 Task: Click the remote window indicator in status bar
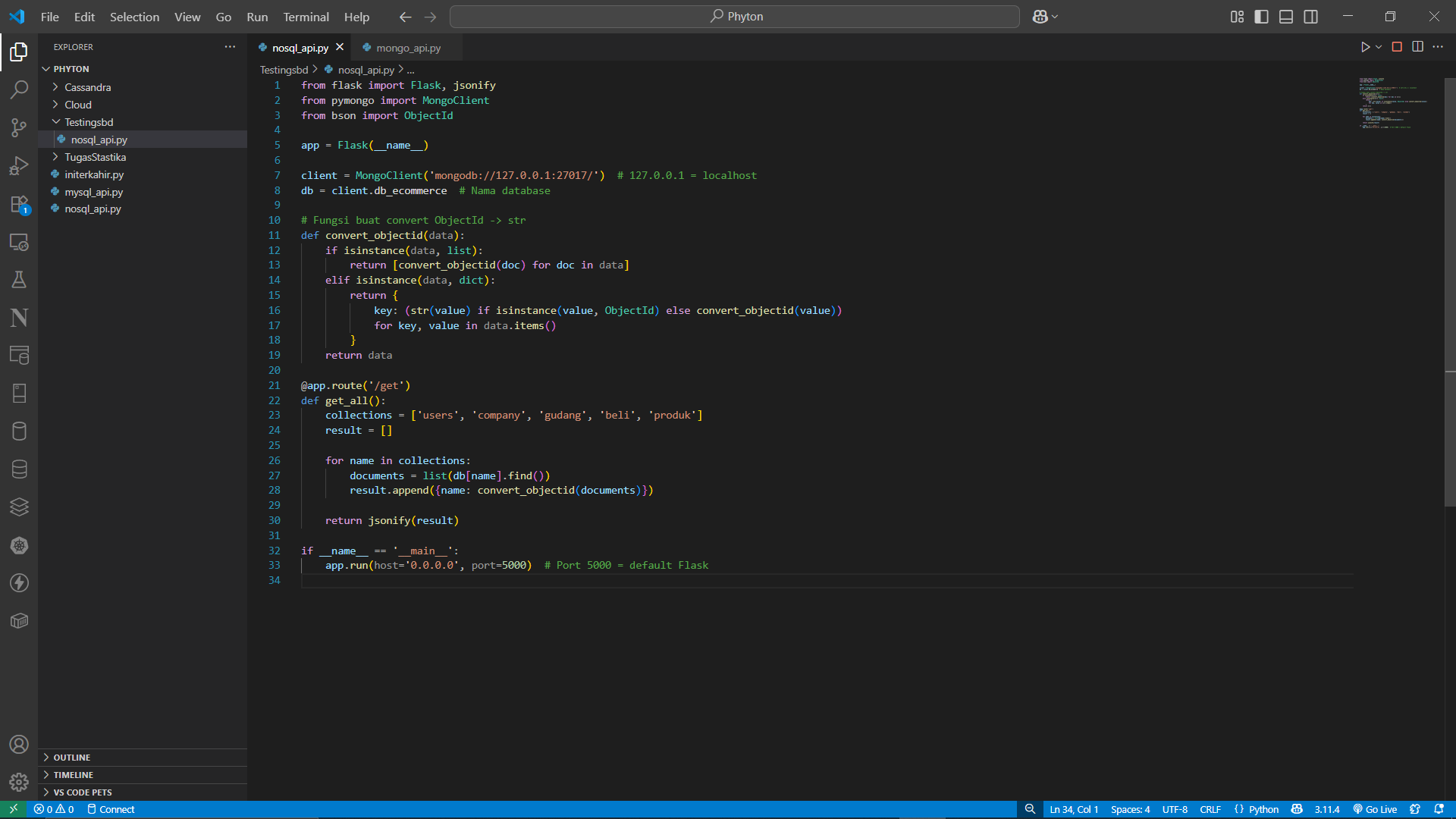pyautogui.click(x=13, y=809)
